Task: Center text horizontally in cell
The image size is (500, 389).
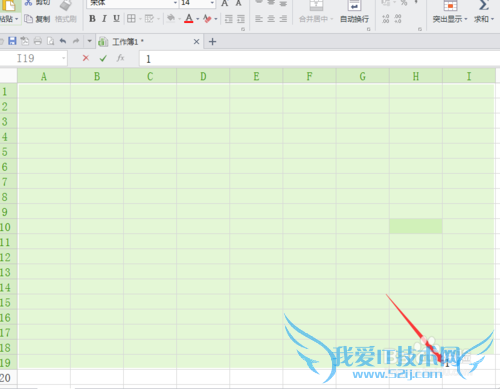Action: (271, 19)
